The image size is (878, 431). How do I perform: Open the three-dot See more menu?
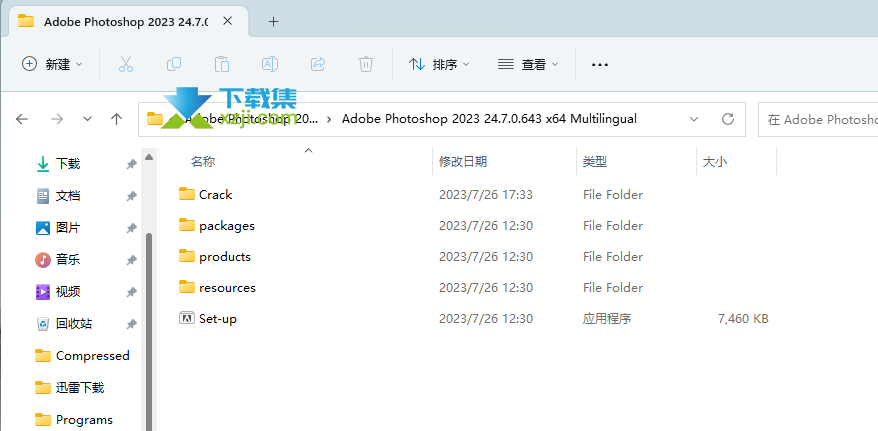click(600, 64)
